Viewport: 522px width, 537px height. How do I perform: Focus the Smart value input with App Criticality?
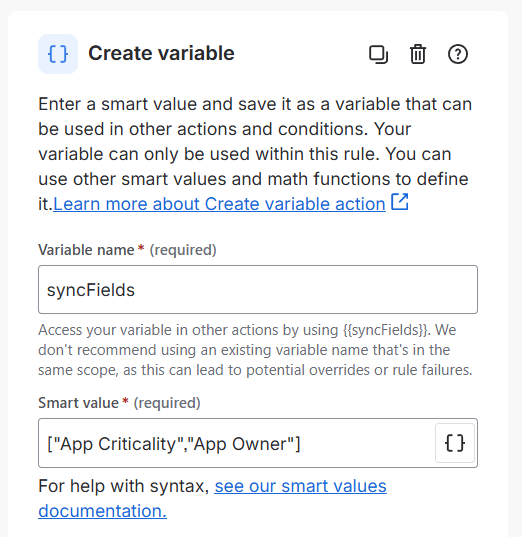tap(236, 443)
